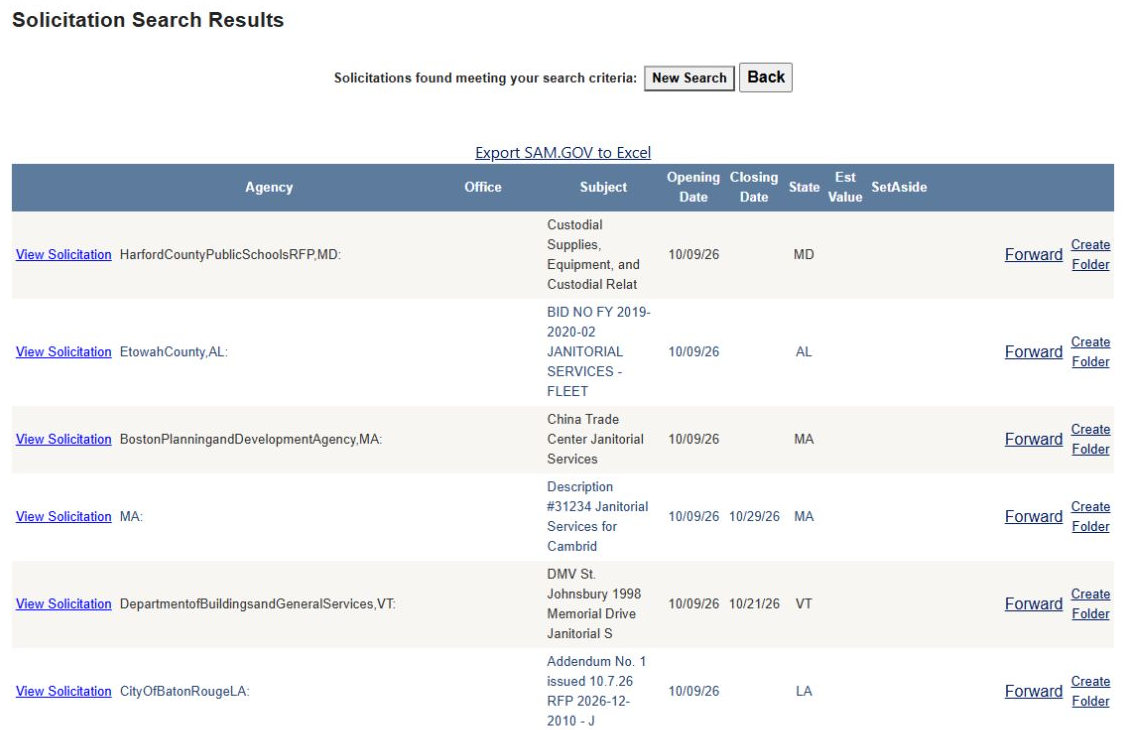Viewport: 1125px width, 730px height.
Task: Click the MD state cell
Action: 804,254
